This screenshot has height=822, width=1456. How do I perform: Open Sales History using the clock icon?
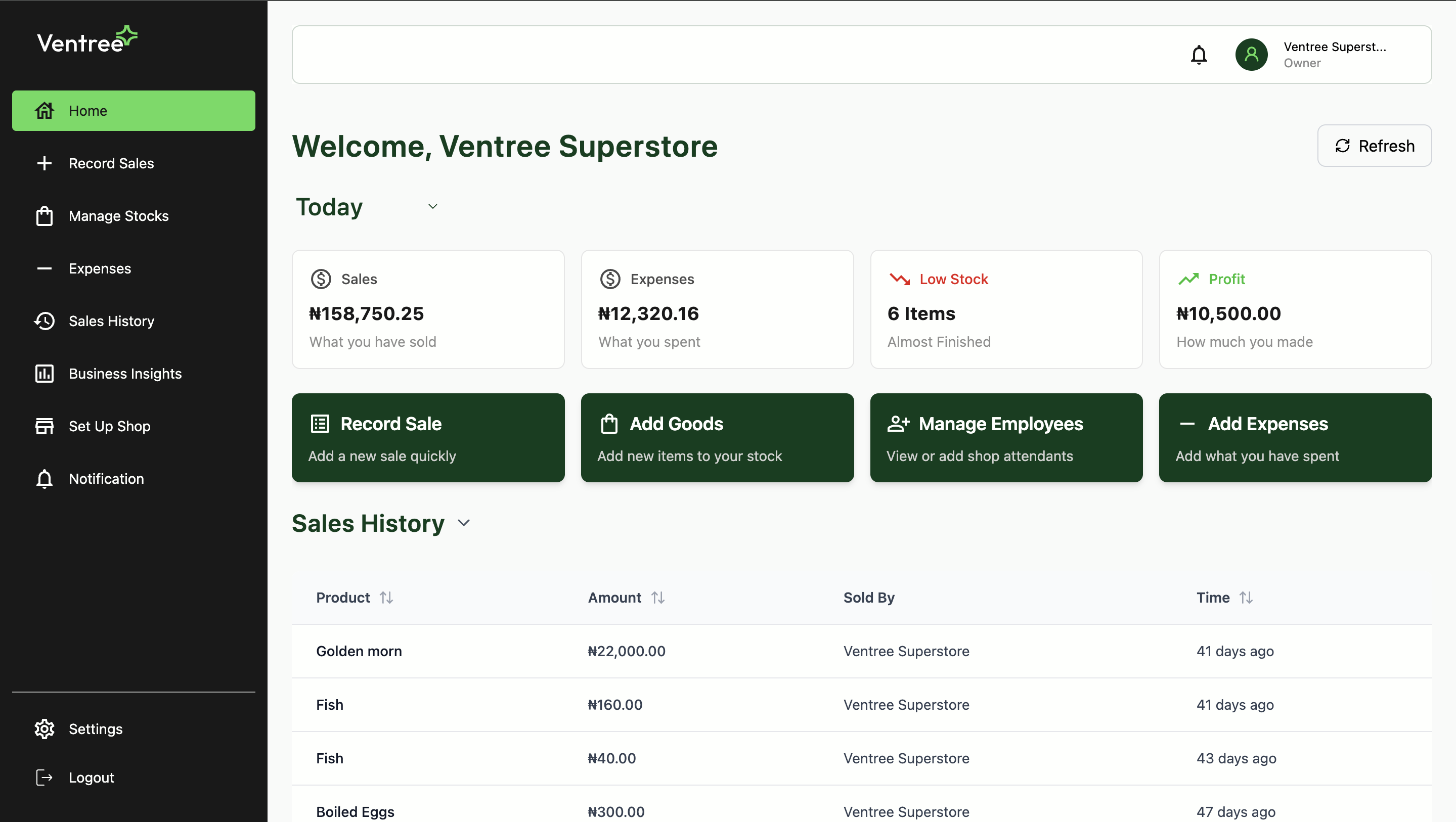[44, 321]
